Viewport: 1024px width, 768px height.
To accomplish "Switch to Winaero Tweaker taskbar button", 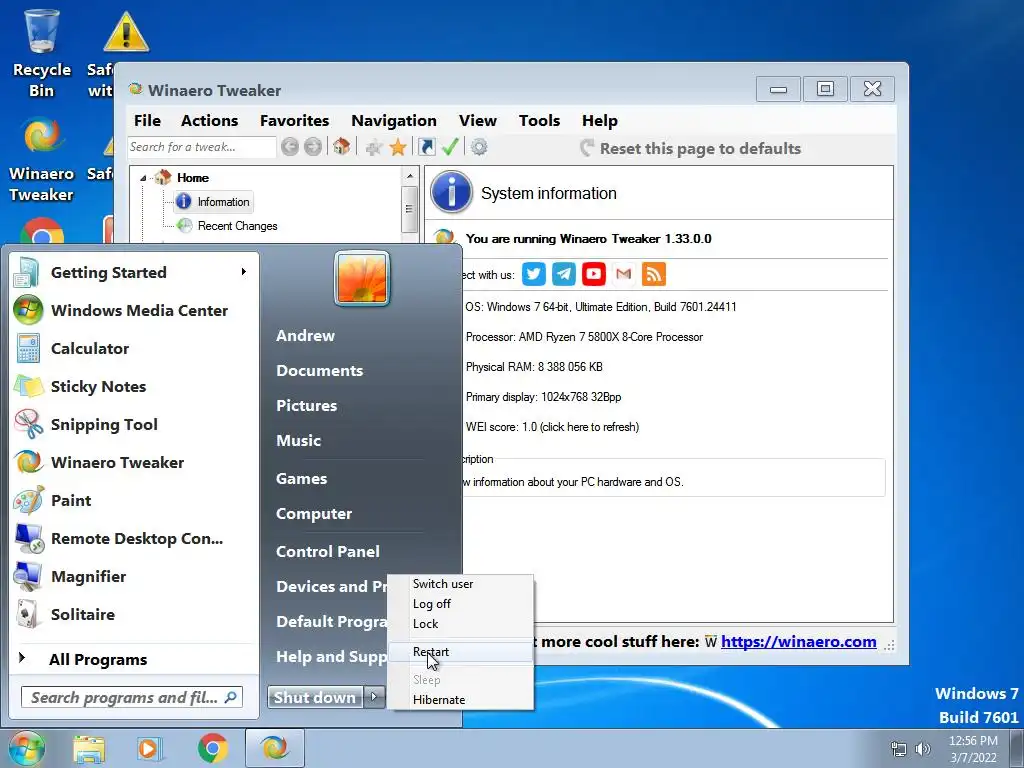I will (x=274, y=748).
